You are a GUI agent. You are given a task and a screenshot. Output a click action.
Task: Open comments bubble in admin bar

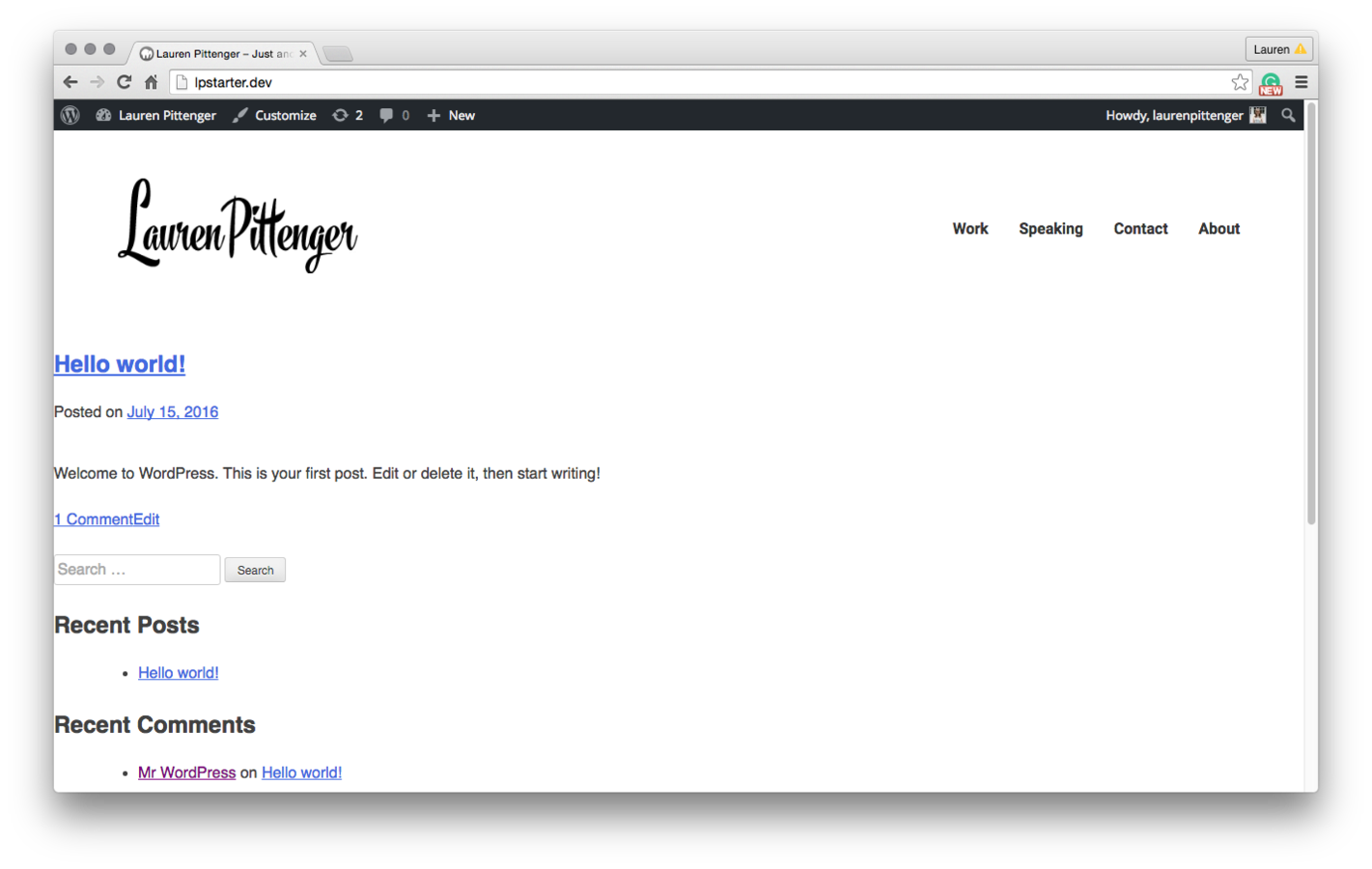[x=394, y=115]
